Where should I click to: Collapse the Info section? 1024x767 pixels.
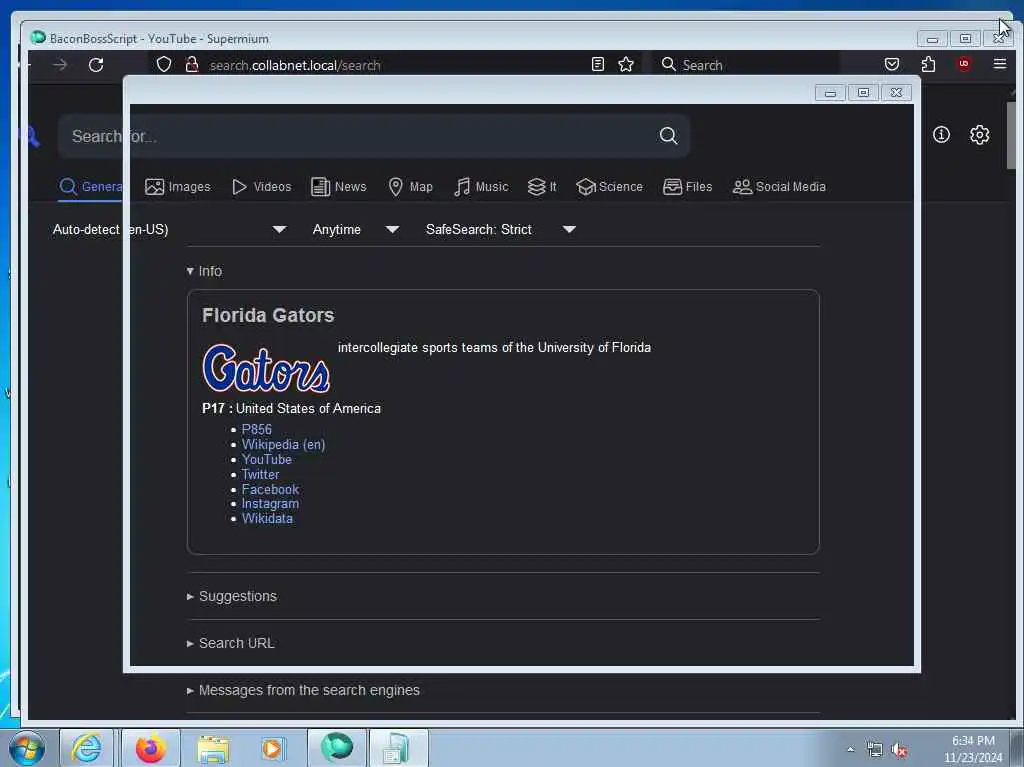204,271
